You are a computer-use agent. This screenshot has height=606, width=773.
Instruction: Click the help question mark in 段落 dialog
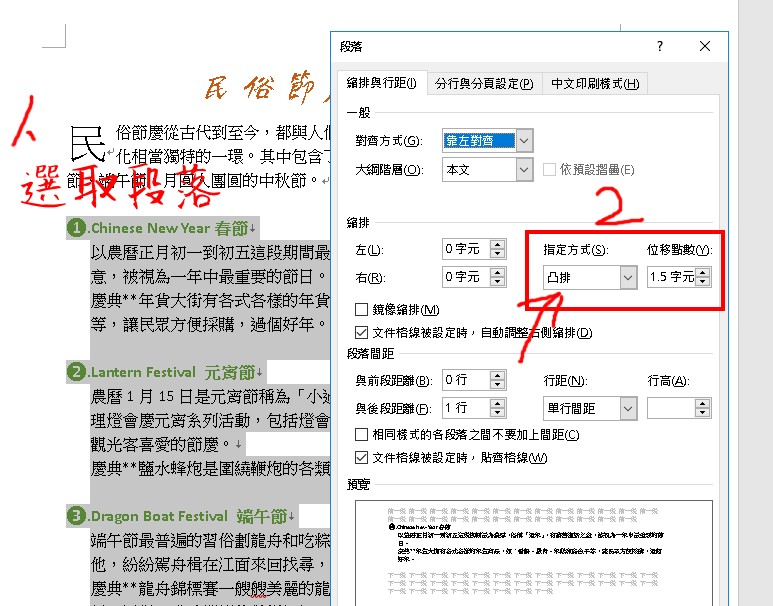coord(659,47)
